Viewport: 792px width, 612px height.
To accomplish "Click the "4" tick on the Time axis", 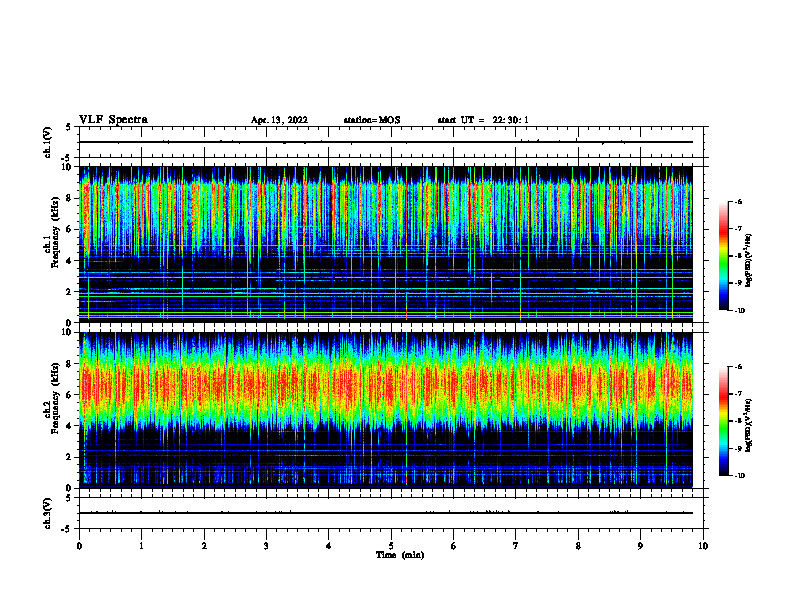I will tap(329, 546).
